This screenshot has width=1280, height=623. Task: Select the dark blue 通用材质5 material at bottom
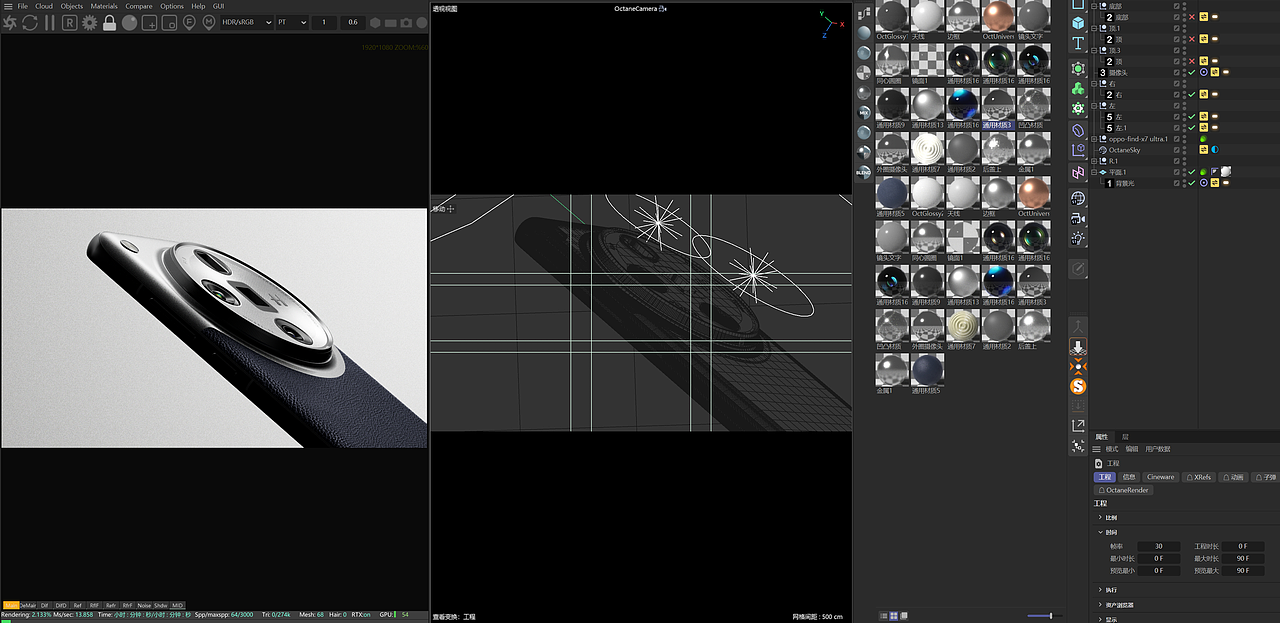928,370
